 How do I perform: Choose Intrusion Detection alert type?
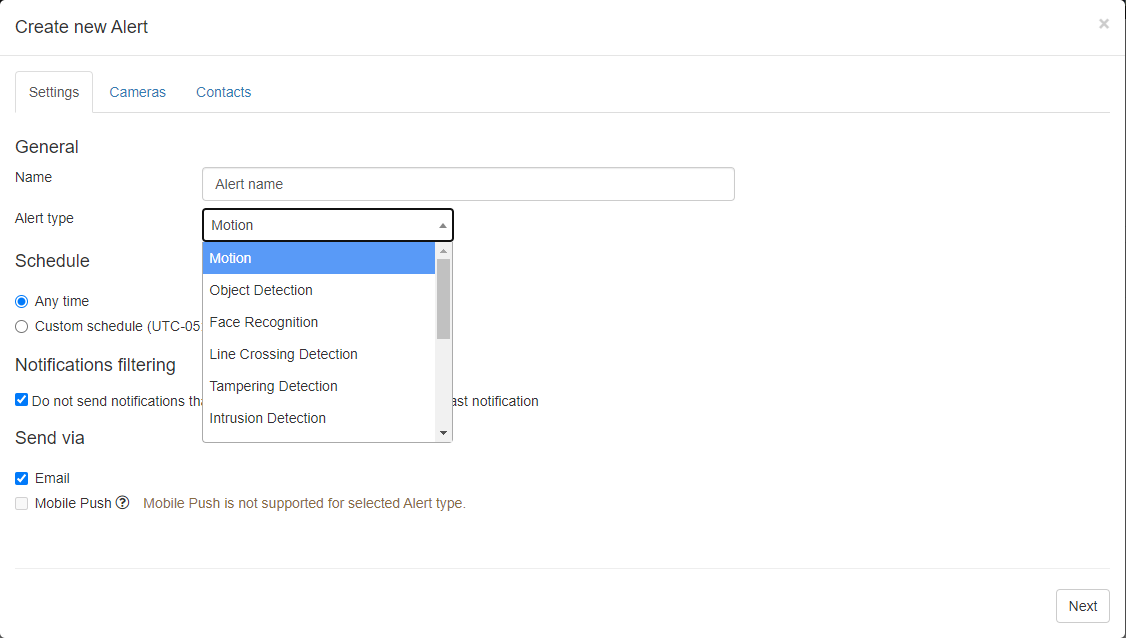[319, 418]
